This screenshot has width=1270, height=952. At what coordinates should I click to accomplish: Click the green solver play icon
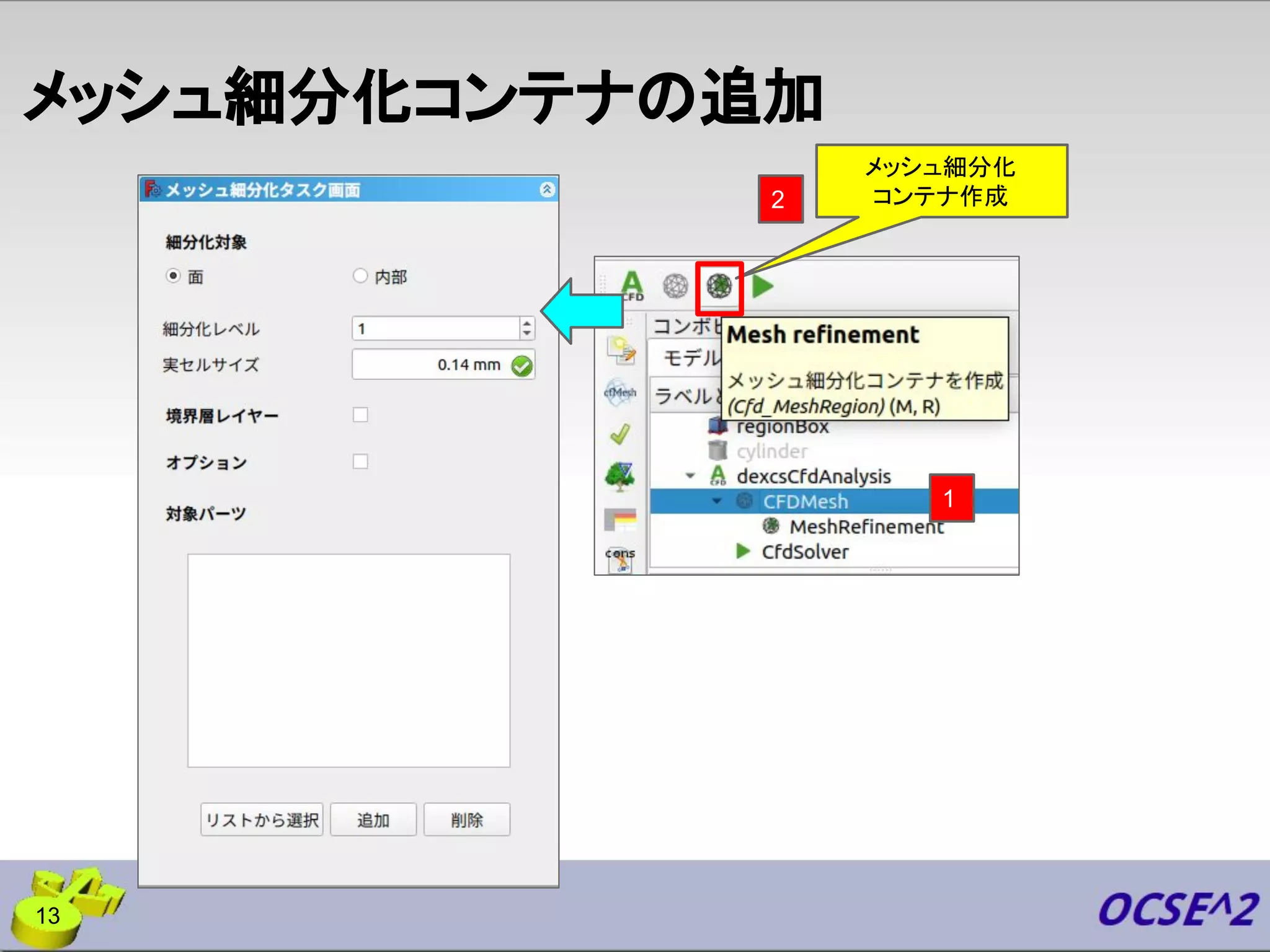click(762, 286)
